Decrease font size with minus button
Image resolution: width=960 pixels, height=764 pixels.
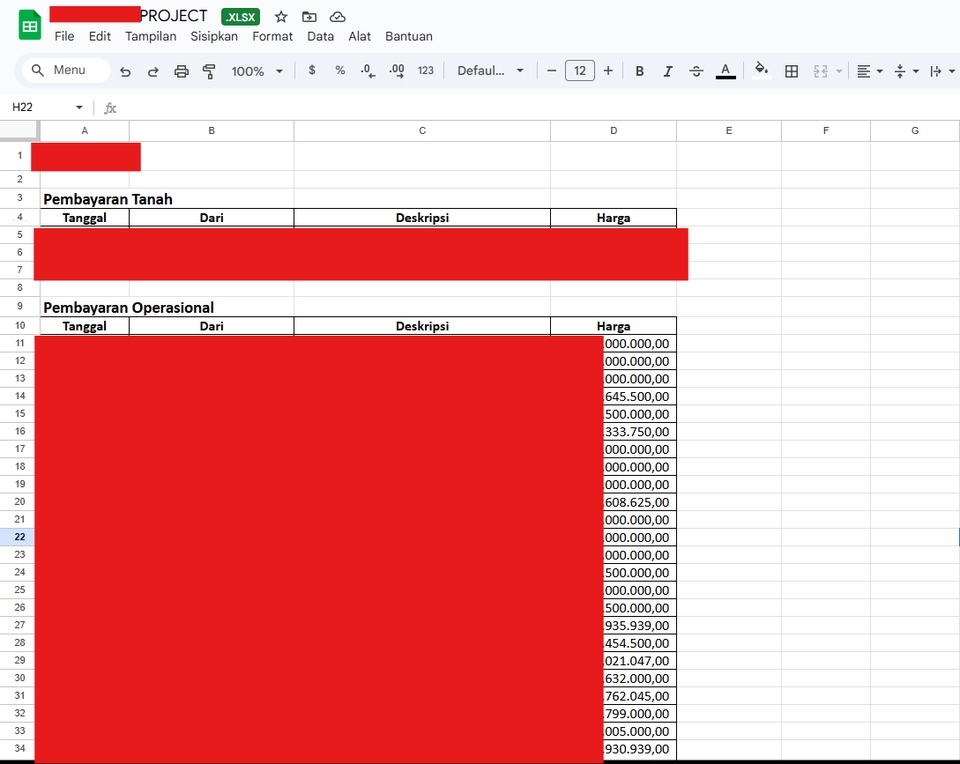tap(552, 71)
